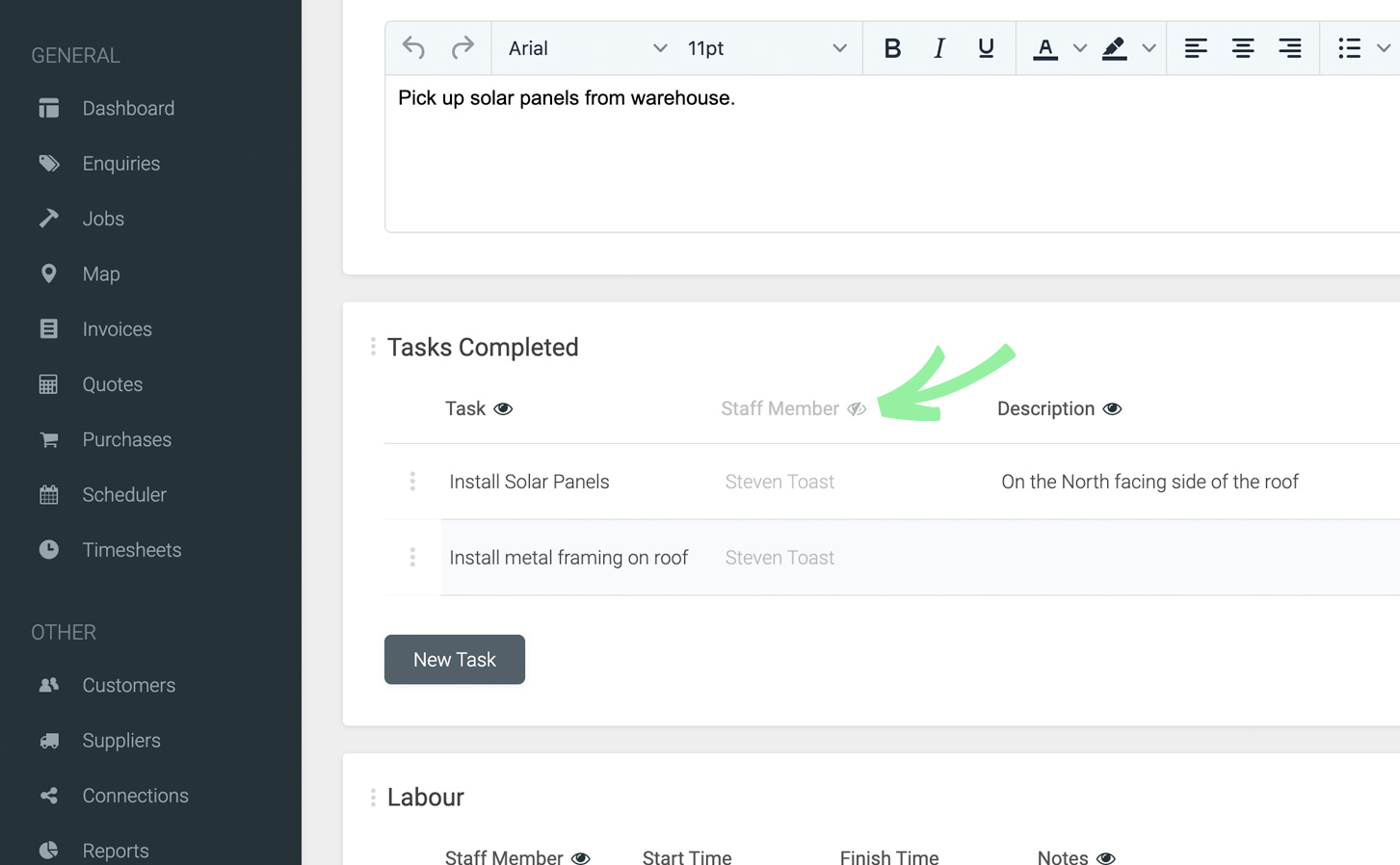
Task: Apply the highlight color button
Action: click(1114, 48)
